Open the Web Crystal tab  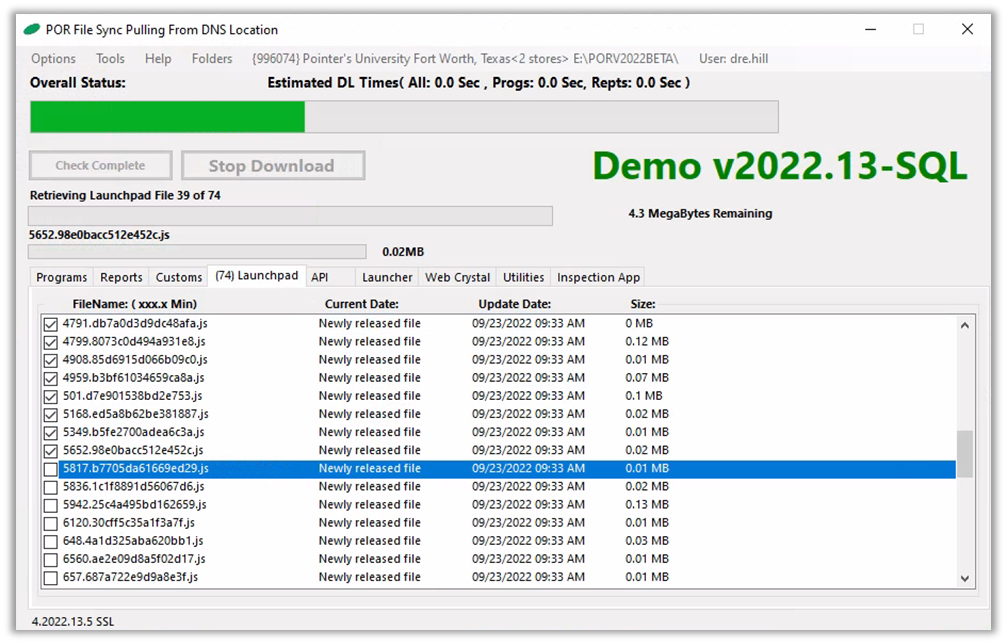(x=457, y=277)
